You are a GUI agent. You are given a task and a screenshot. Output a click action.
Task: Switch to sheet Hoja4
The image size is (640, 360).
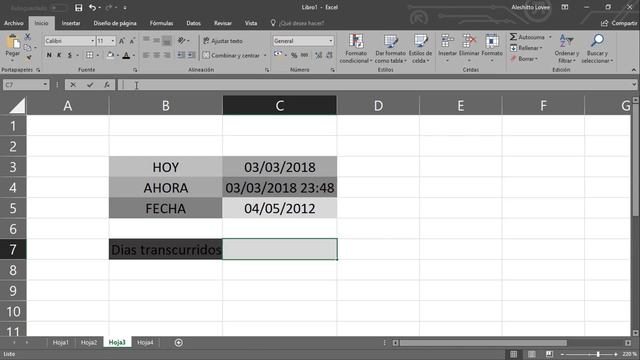pyautogui.click(x=145, y=342)
